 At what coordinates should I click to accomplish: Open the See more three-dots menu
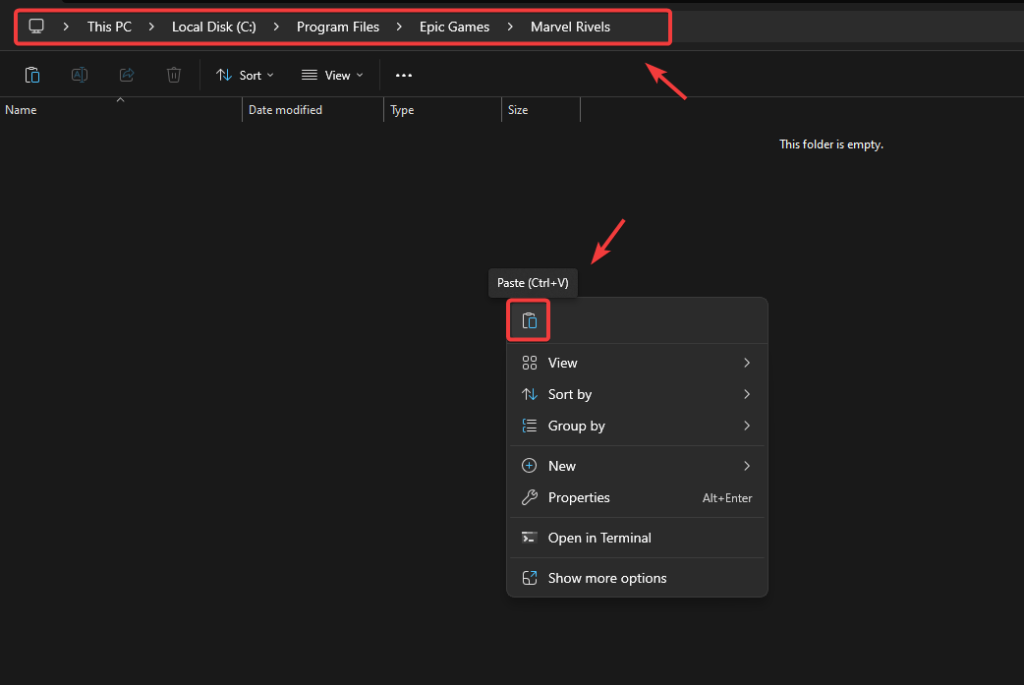click(404, 75)
